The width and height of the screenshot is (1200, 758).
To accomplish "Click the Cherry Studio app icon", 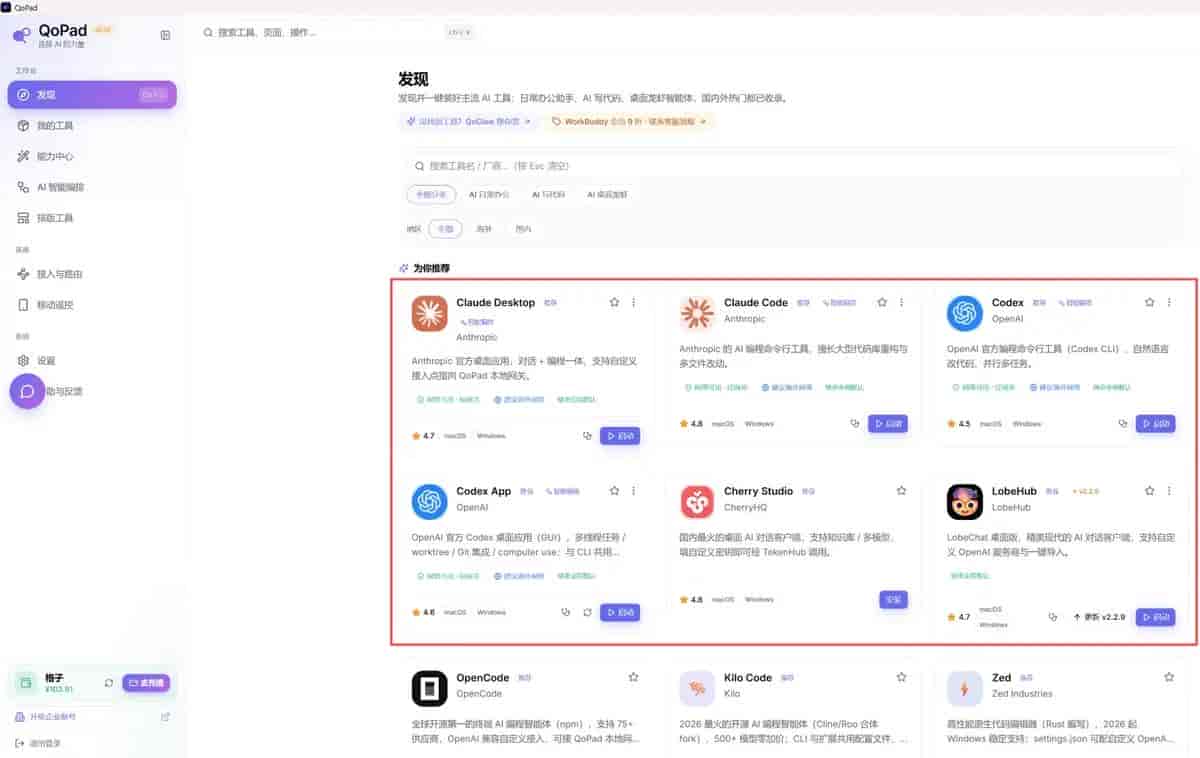I will click(x=697, y=502).
